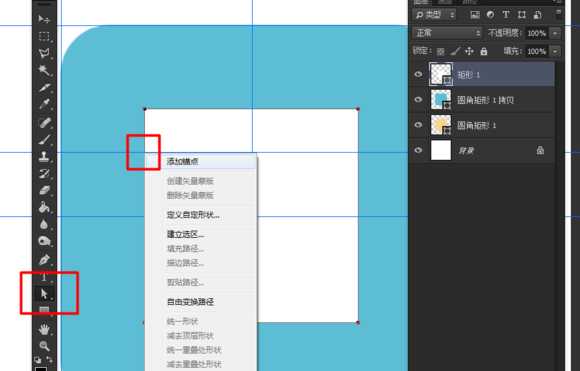Select the 圆角矩形 1 layer thumbnail

coord(441,125)
